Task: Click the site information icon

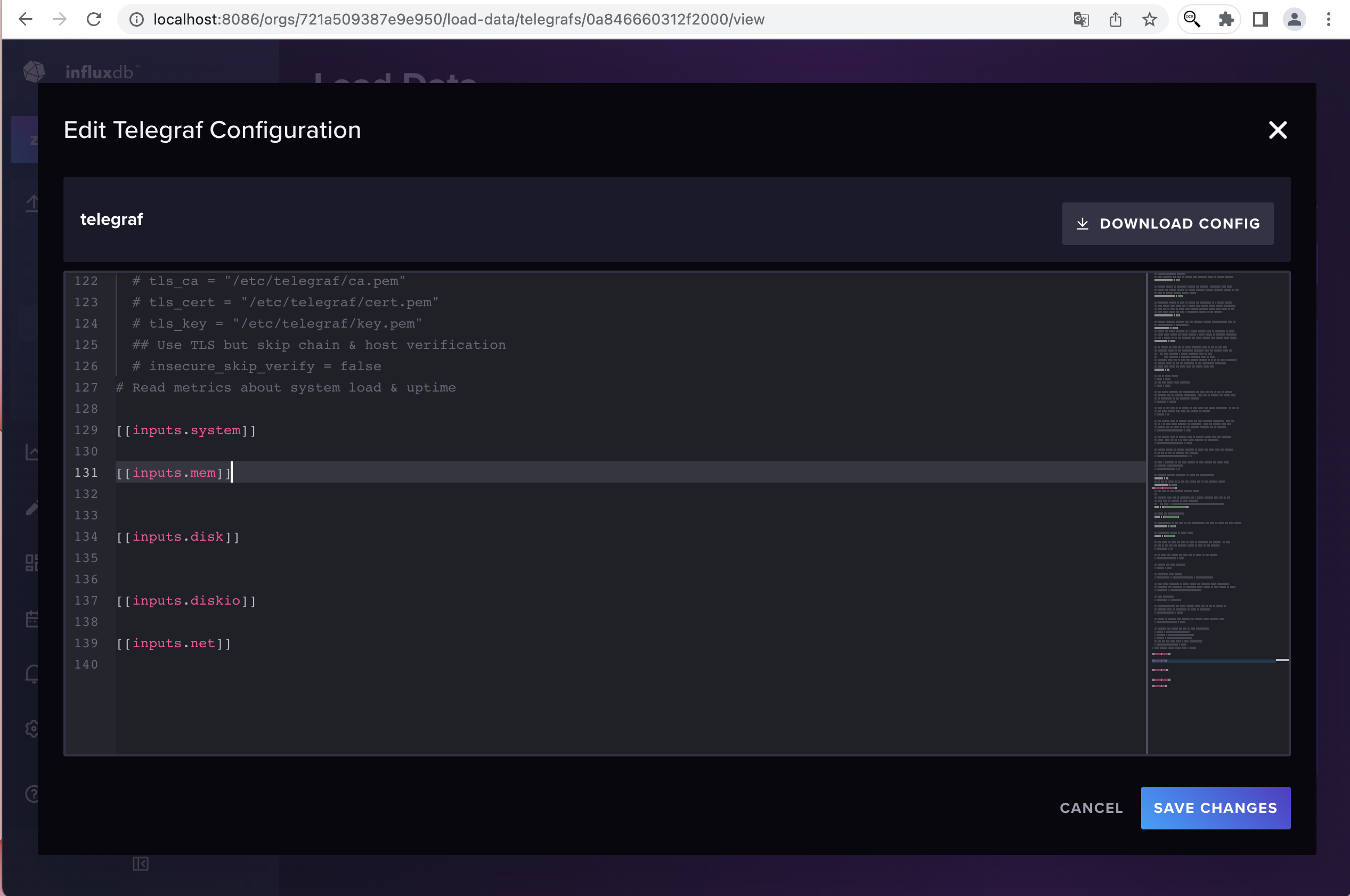Action: point(136,19)
